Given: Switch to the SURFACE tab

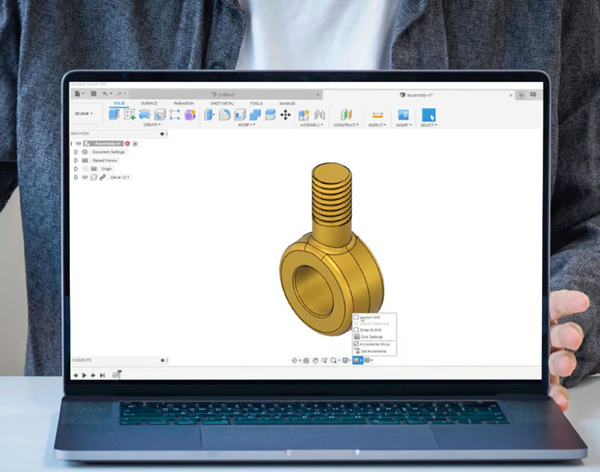Looking at the screenshot, I should pyautogui.click(x=149, y=103).
